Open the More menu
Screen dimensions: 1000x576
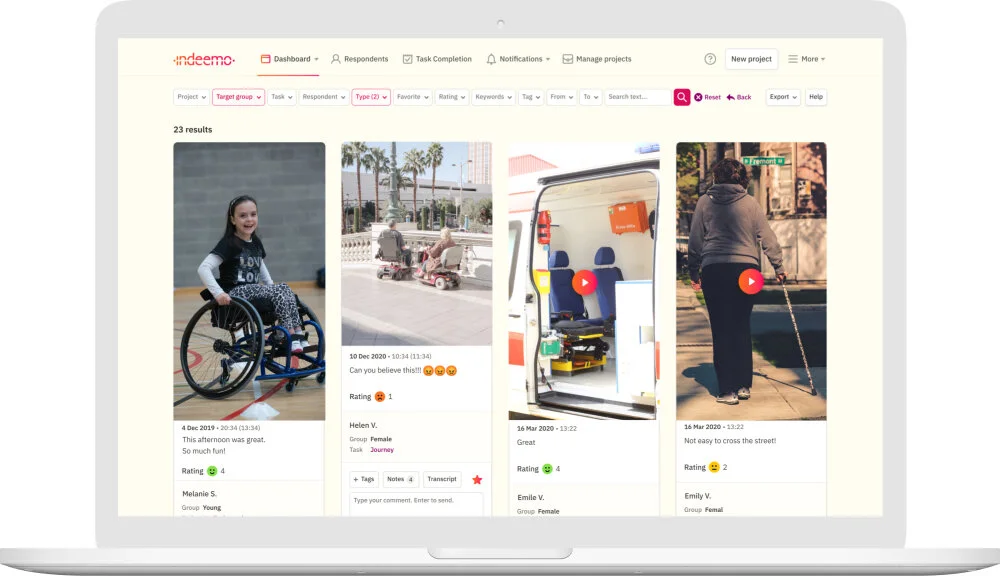806,59
